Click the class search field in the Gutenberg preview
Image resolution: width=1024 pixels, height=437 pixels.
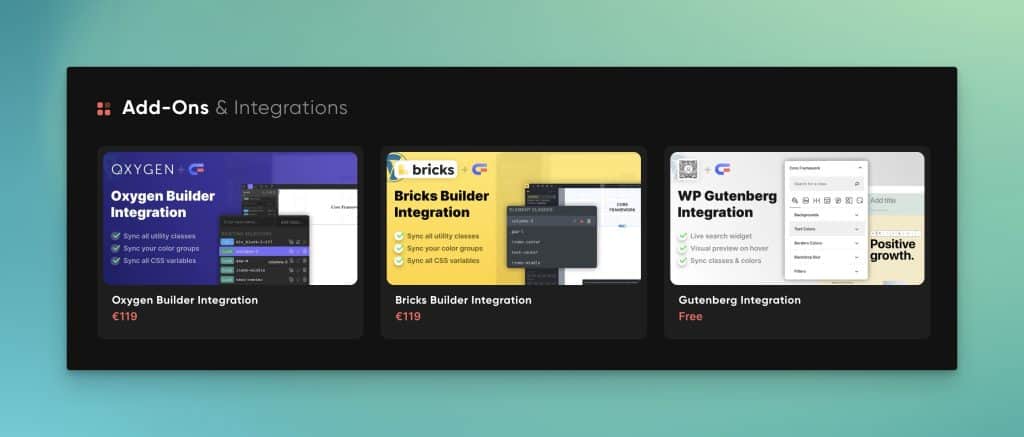(826, 184)
